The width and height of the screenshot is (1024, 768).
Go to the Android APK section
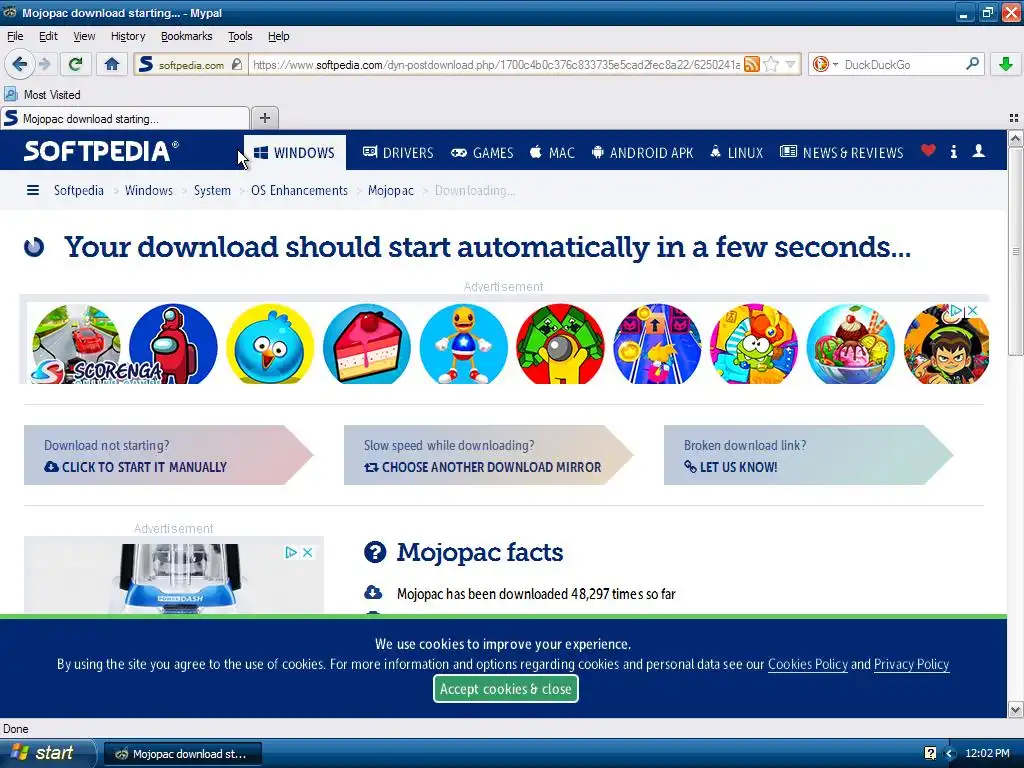[x=642, y=153]
